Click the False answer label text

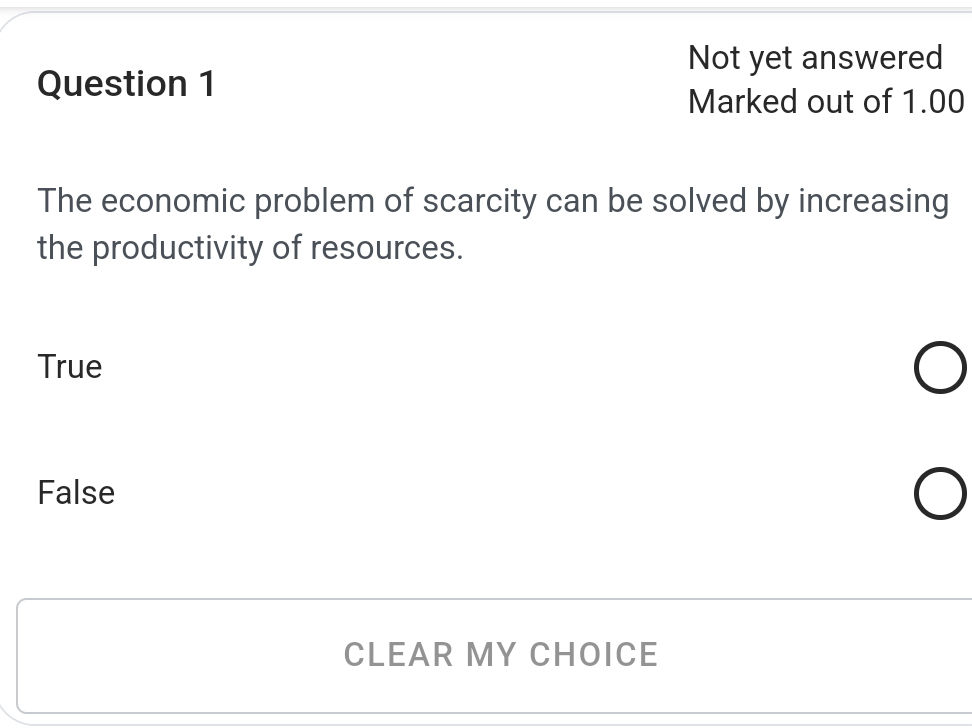[x=75, y=493]
